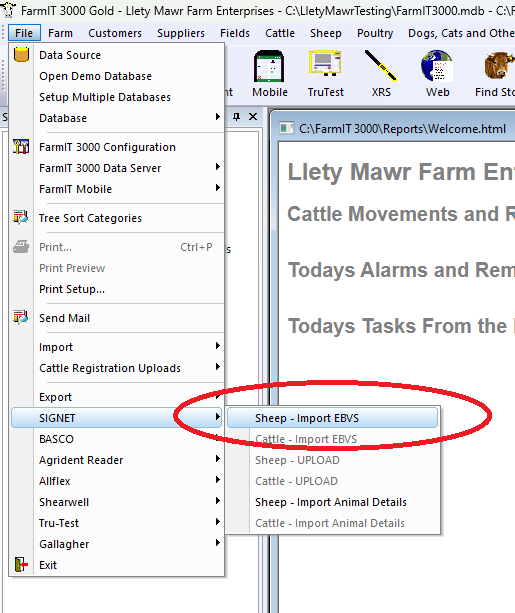Select the SIGNET menu entry
The height and width of the screenshot is (613, 515).
coord(117,418)
